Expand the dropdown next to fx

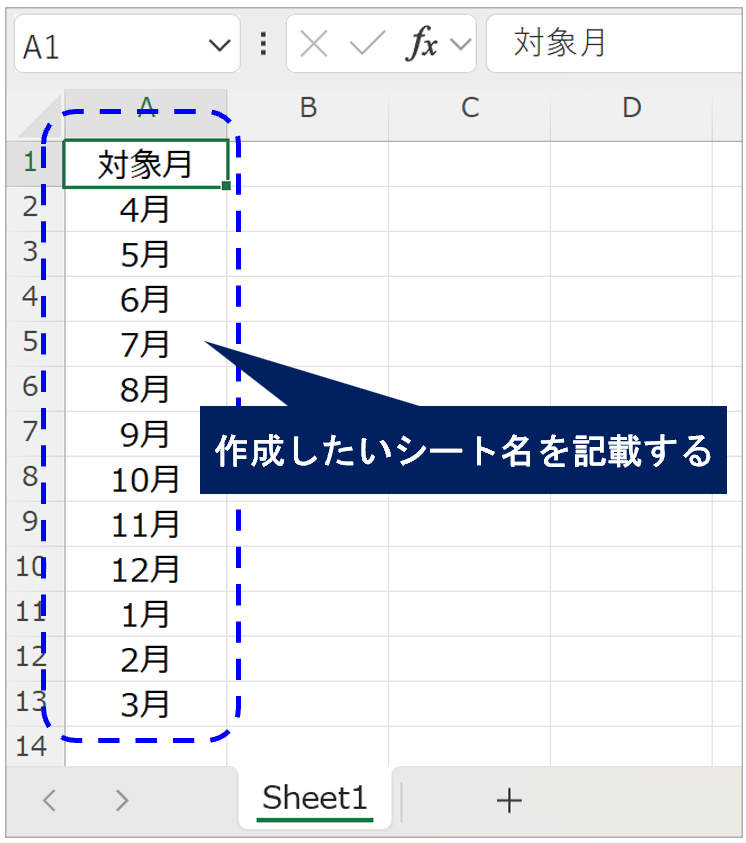coord(461,44)
